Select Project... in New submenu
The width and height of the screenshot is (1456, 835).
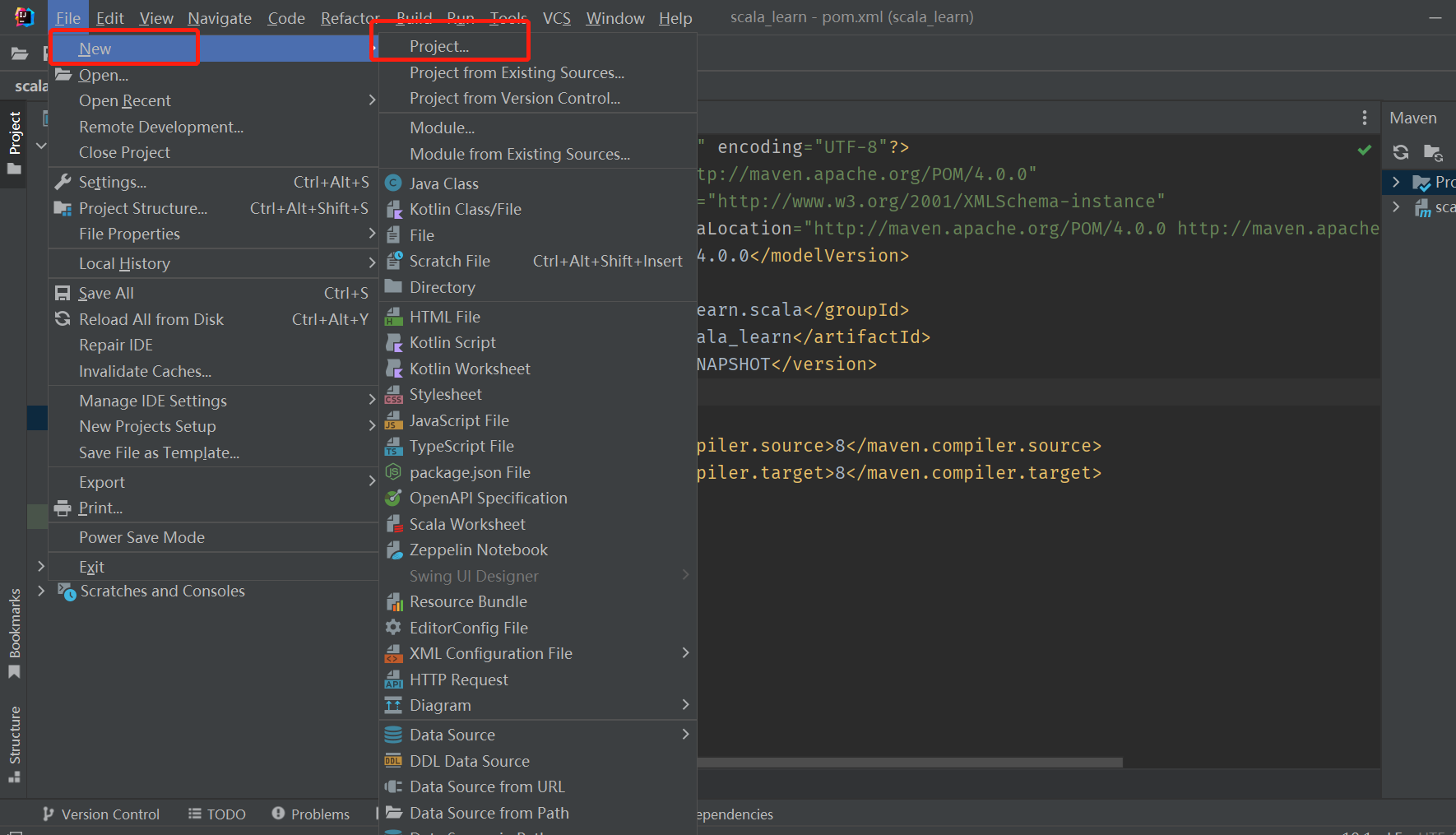coord(538,47)
